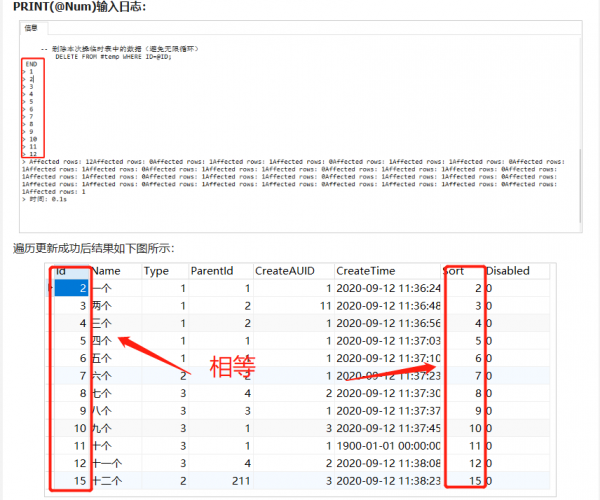Click the Type cell in 十二个 row
600x500 pixels.
pos(165,481)
